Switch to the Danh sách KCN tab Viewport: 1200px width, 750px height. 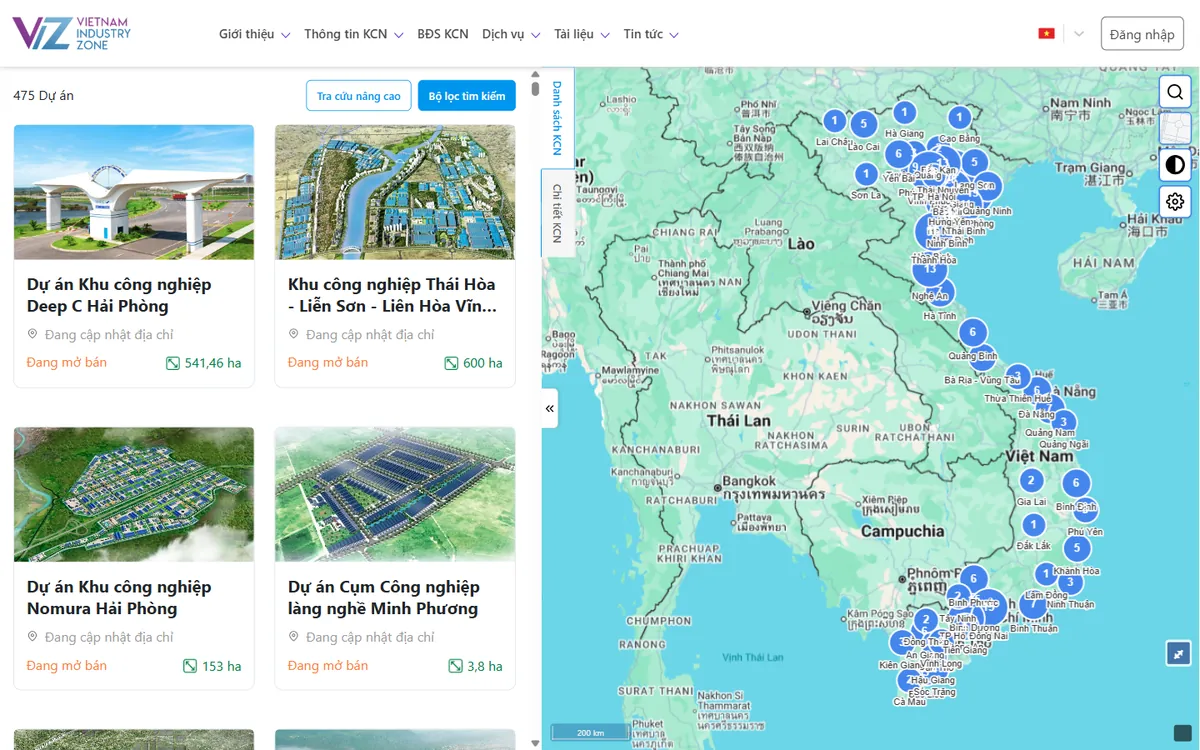558,118
